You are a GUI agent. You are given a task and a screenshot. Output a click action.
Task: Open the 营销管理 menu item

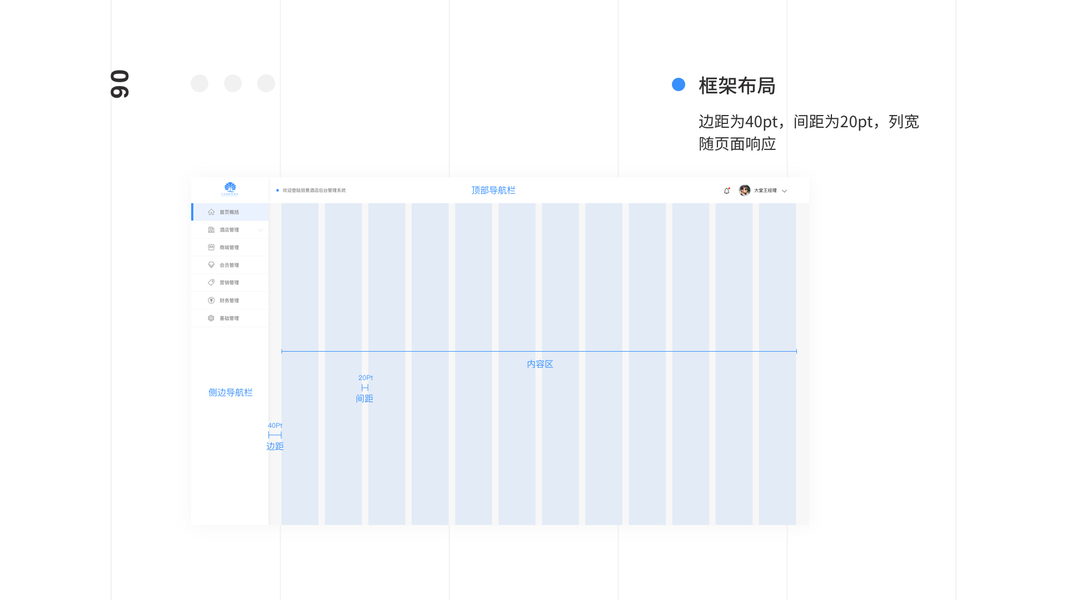[x=230, y=282]
